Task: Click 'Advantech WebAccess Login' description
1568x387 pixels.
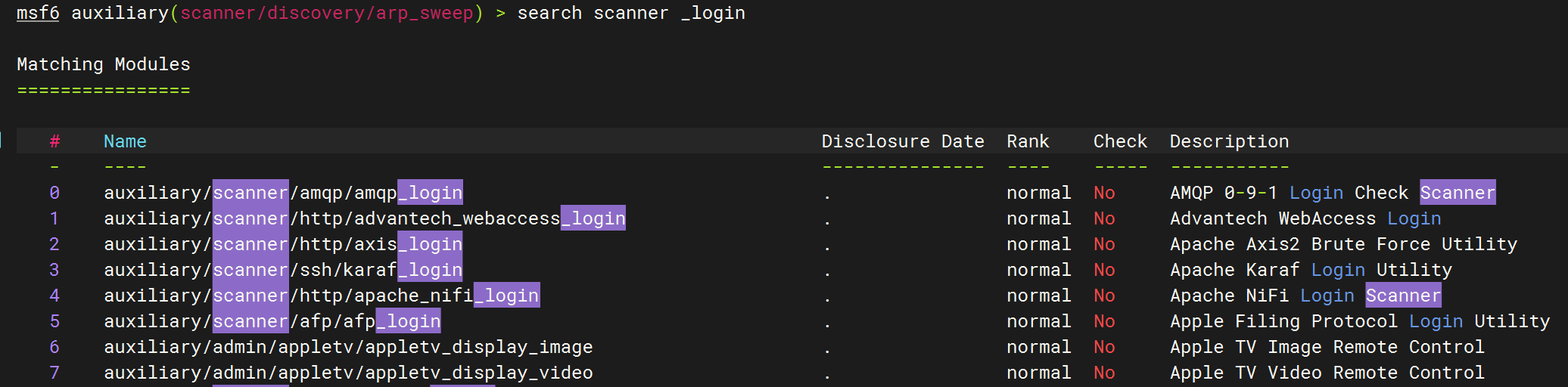Action: [x=1305, y=218]
